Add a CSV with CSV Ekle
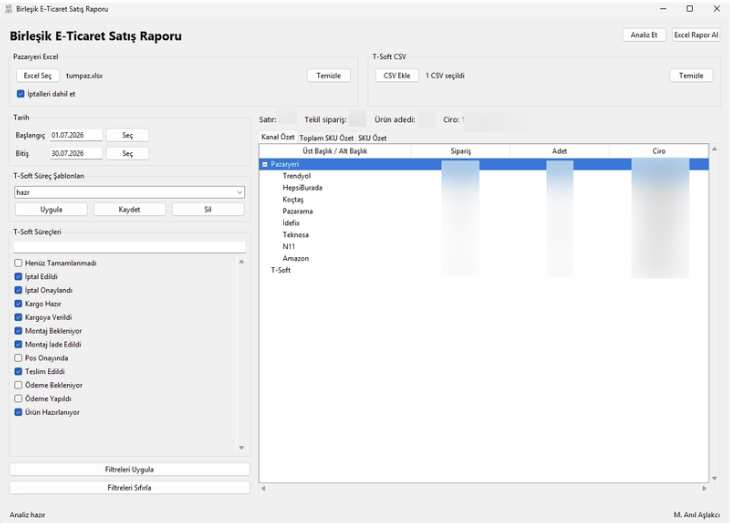This screenshot has width=730, height=523. pyautogui.click(x=397, y=75)
